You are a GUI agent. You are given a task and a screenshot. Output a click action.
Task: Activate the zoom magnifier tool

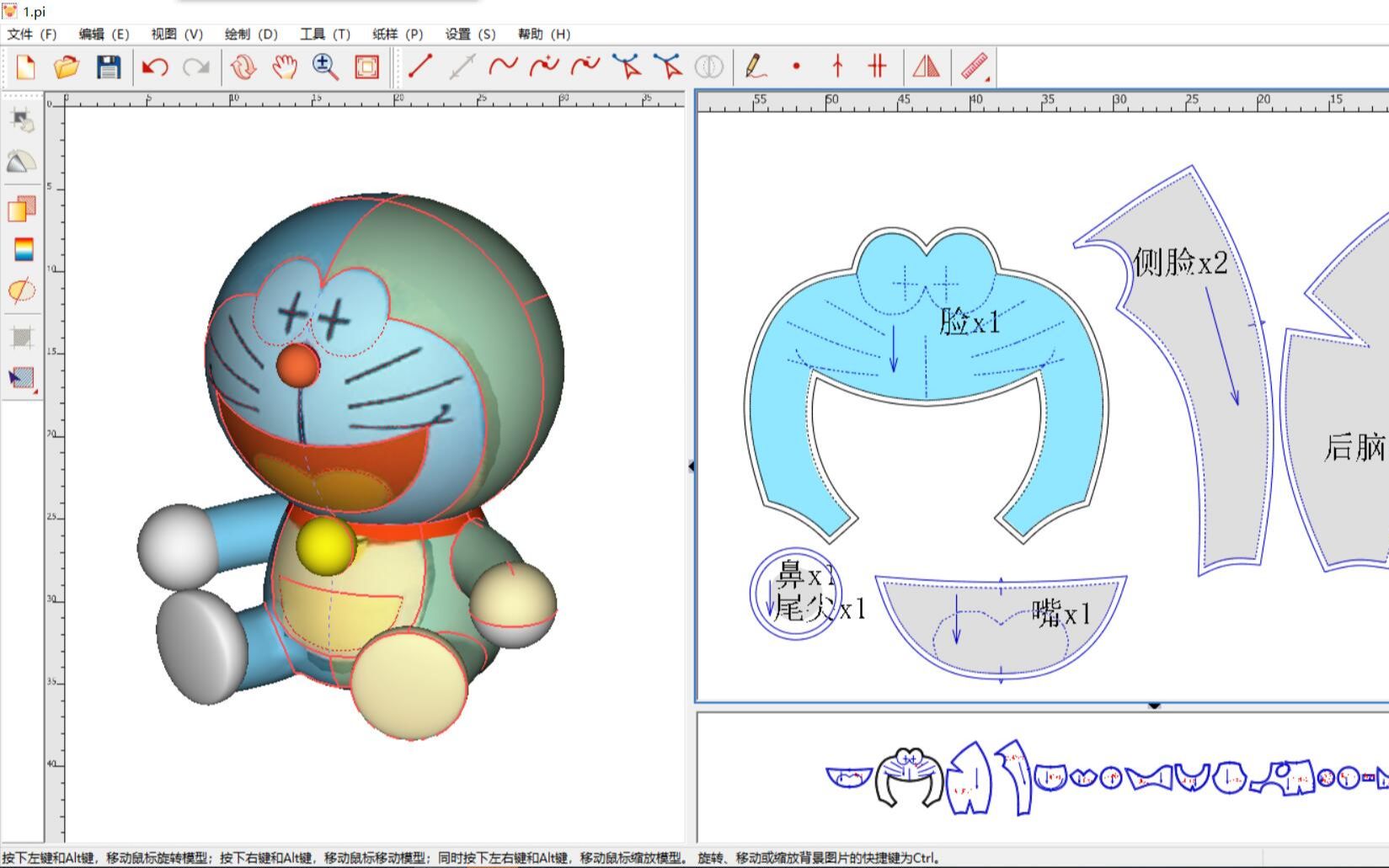pos(325,67)
